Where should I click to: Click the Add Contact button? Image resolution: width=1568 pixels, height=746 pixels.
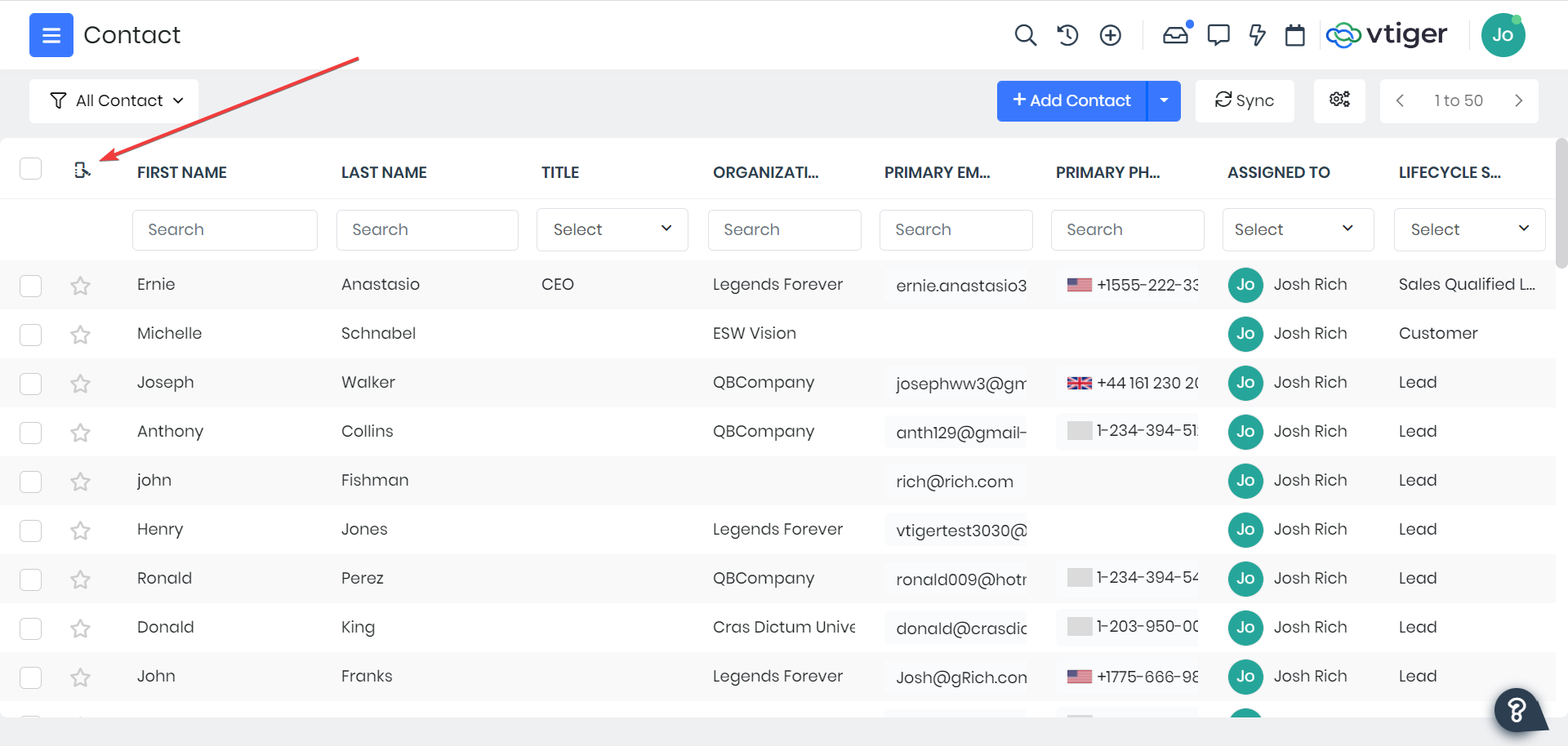pyautogui.click(x=1071, y=100)
